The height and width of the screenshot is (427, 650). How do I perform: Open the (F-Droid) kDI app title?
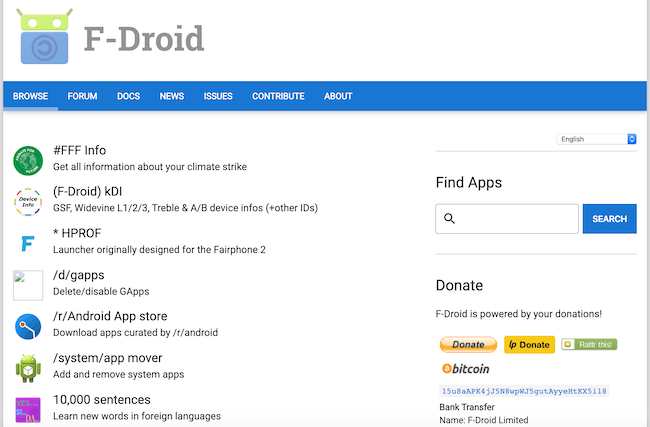pyautogui.click(x=87, y=192)
